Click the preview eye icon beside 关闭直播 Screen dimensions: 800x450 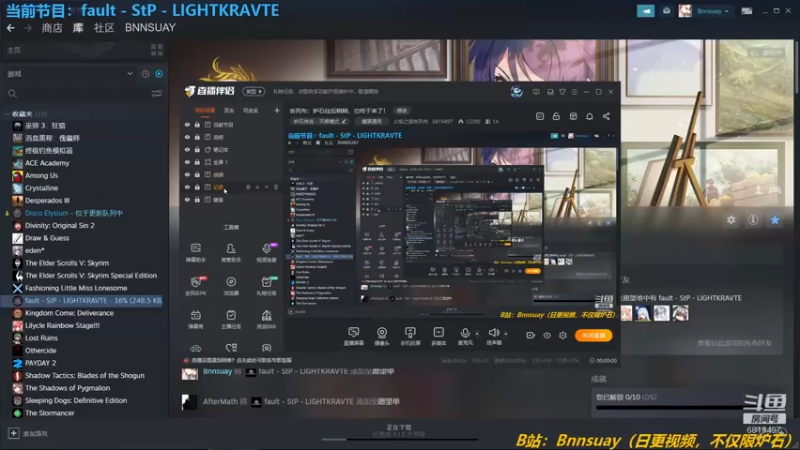[546, 335]
